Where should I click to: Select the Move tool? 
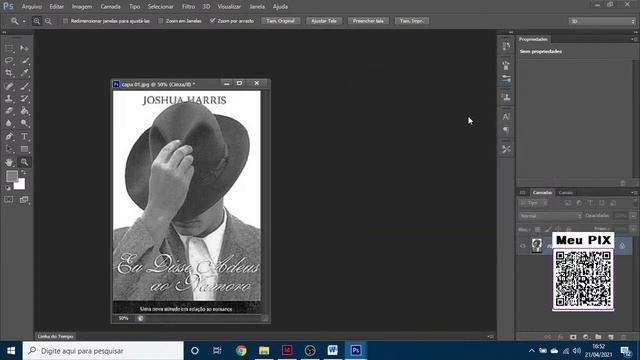[24, 48]
